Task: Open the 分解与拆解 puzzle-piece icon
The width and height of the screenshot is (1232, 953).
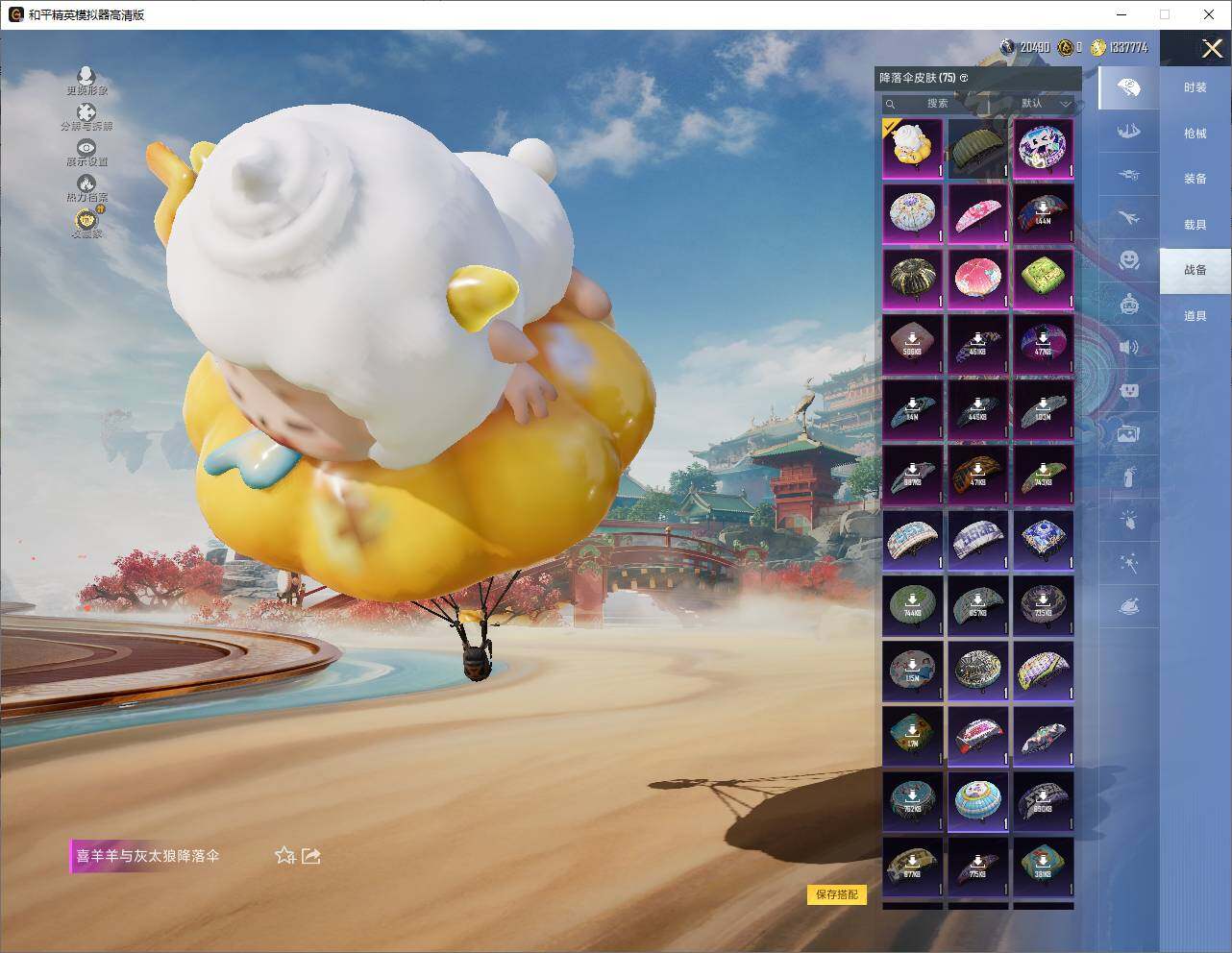Action: click(86, 117)
